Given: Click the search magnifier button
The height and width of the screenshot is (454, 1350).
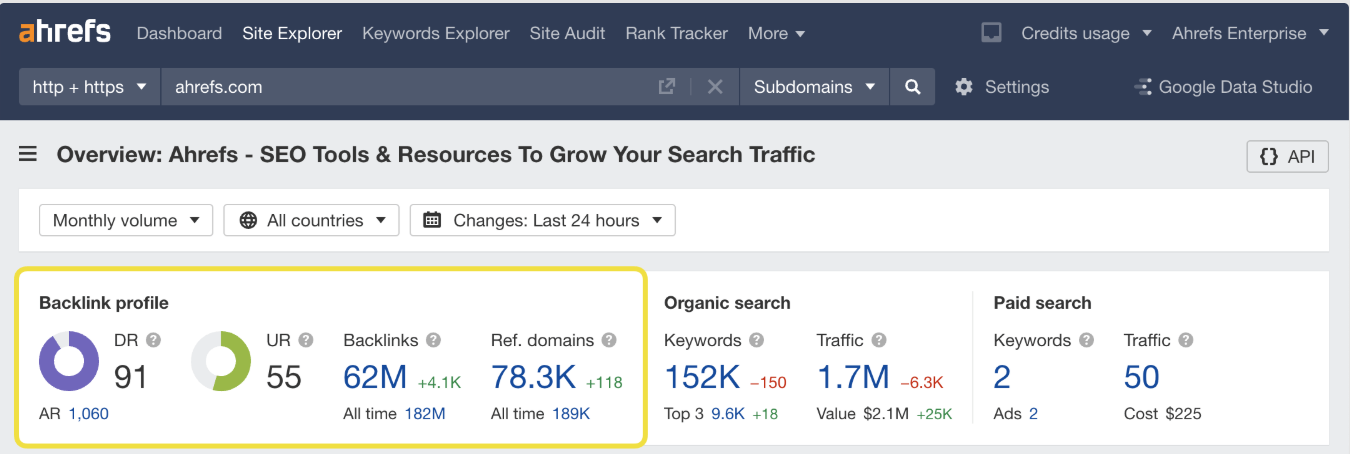Looking at the screenshot, I should (x=912, y=87).
